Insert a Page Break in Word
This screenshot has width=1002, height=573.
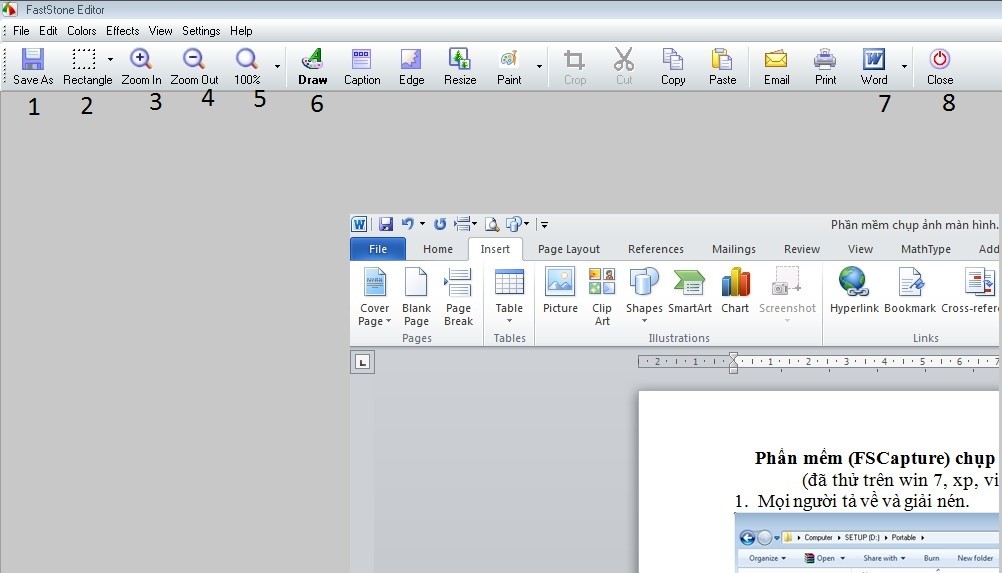(458, 297)
